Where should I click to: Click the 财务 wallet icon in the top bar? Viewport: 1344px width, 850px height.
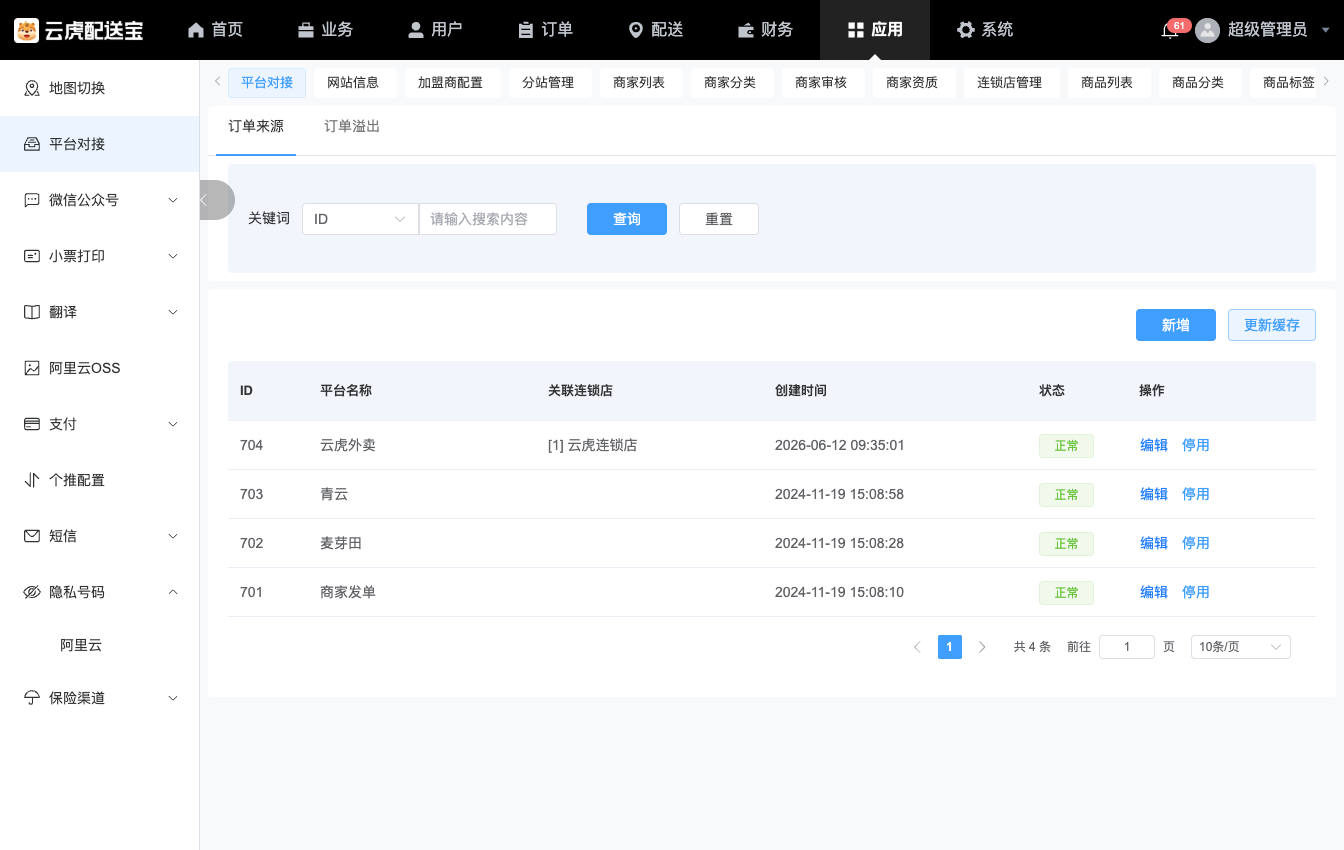pyautogui.click(x=746, y=30)
